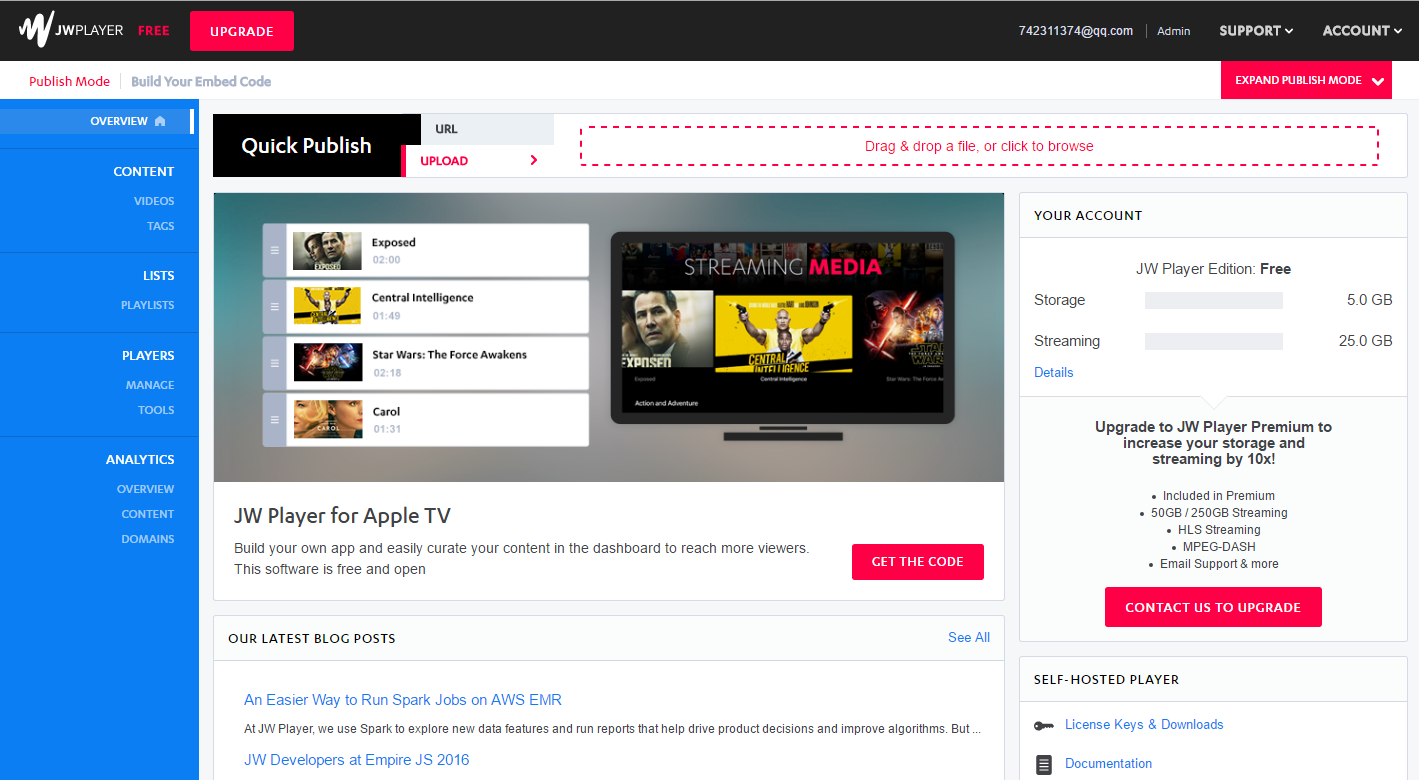This screenshot has height=780, width=1419.
Task: Click the red Upgrade button
Action: (x=242, y=31)
